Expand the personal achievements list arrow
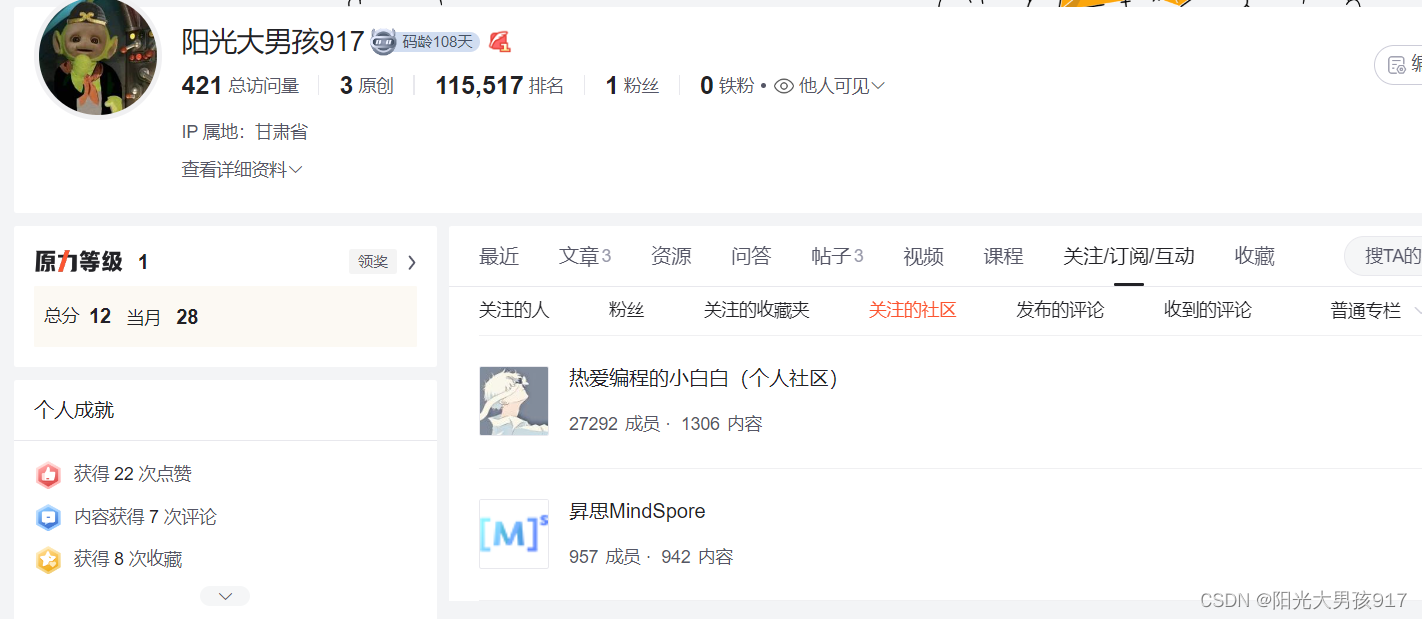This screenshot has height=619, width=1422. click(x=225, y=596)
